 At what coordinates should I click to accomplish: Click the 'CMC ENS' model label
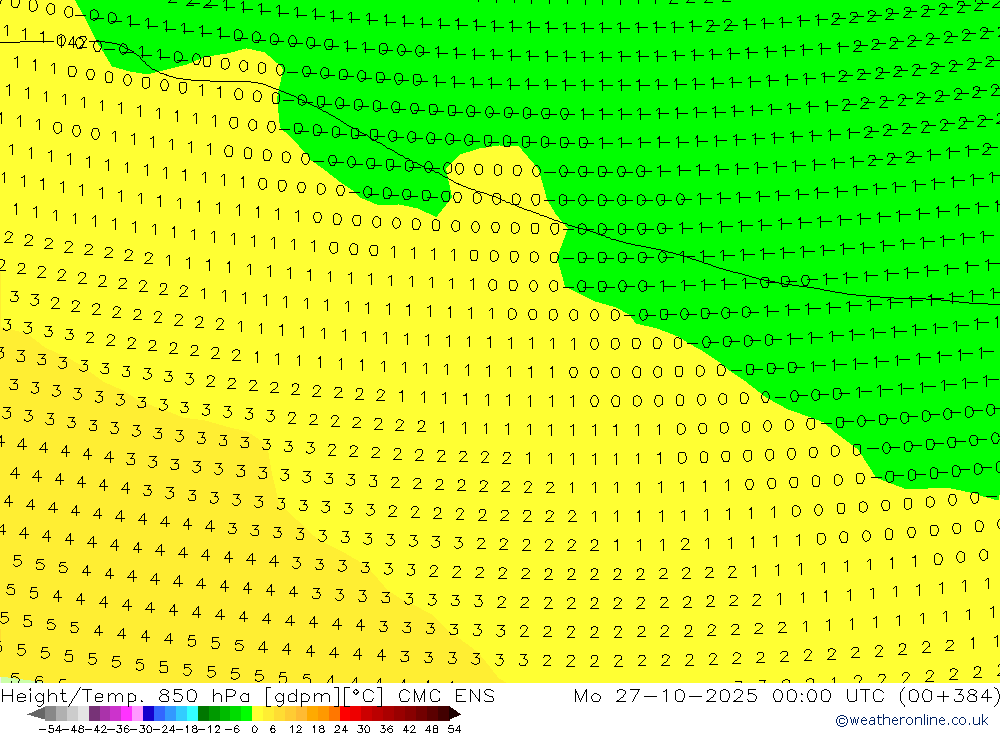coord(446,695)
